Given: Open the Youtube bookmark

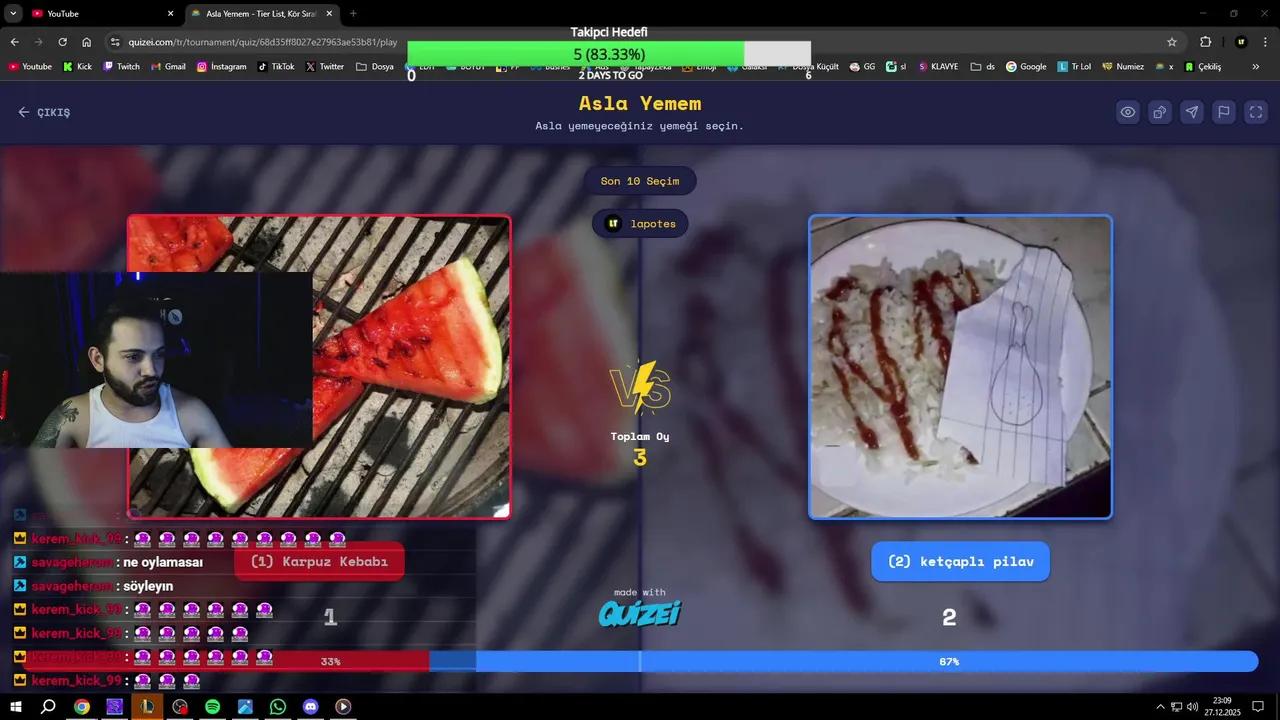Looking at the screenshot, I should coord(30,67).
